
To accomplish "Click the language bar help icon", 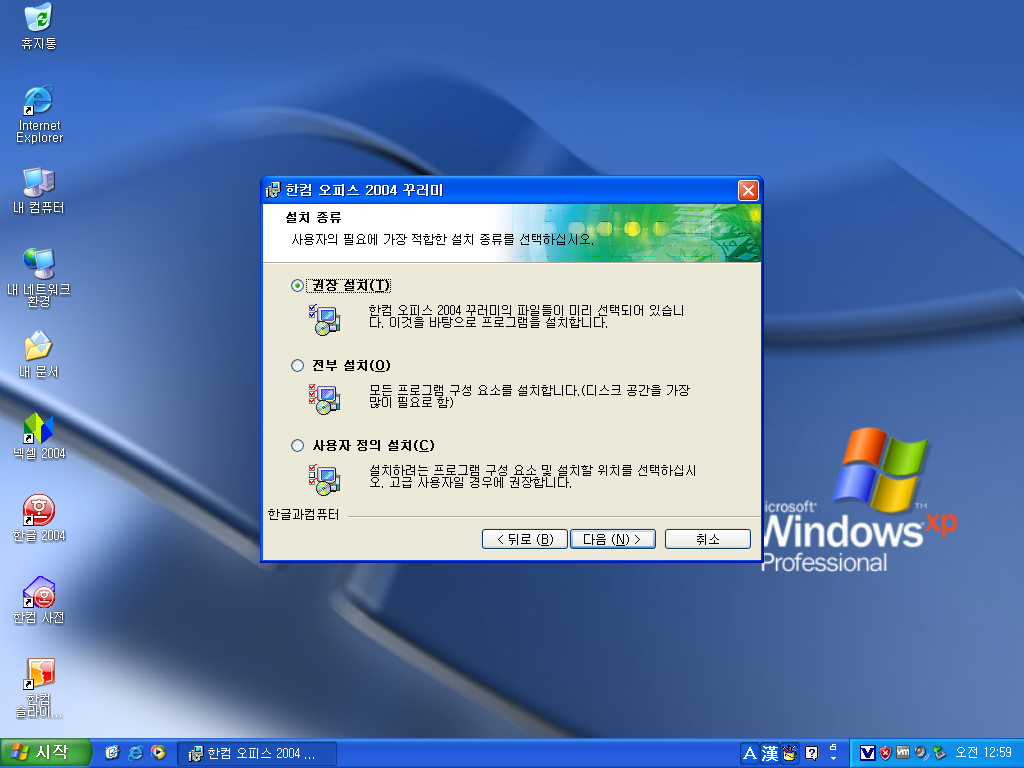I will pos(812,754).
